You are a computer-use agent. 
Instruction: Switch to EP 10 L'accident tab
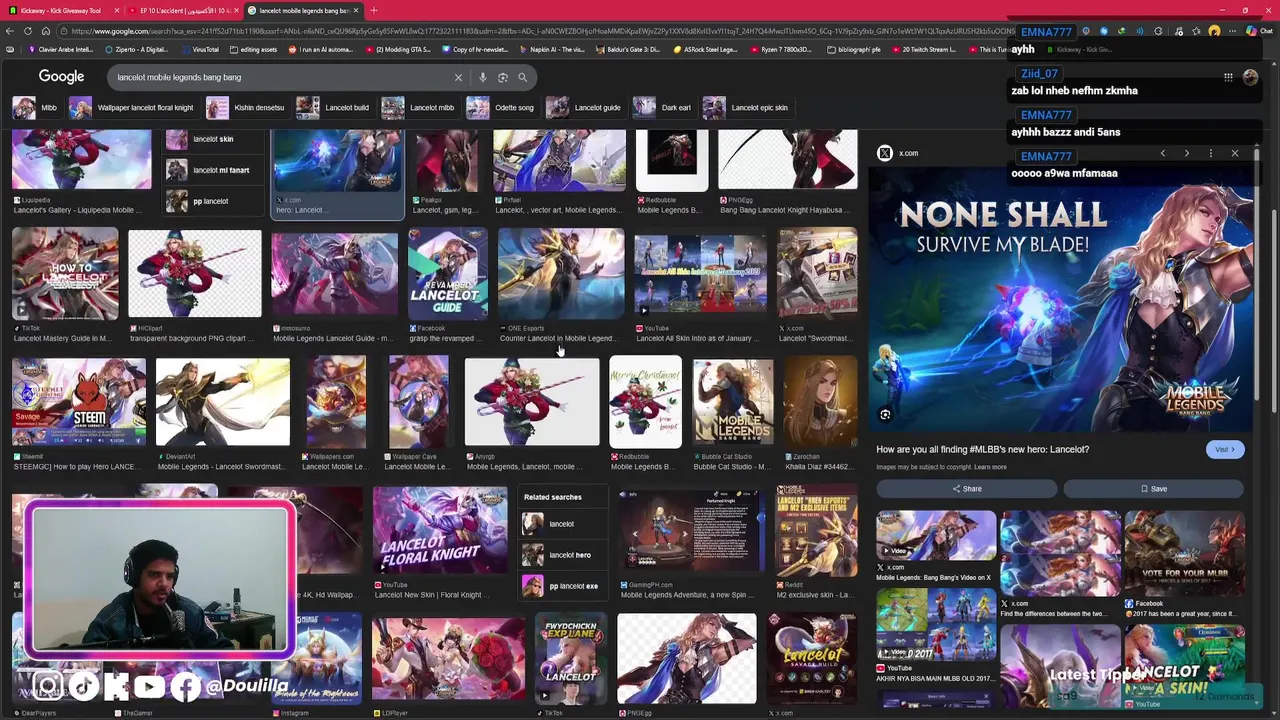coord(184,10)
